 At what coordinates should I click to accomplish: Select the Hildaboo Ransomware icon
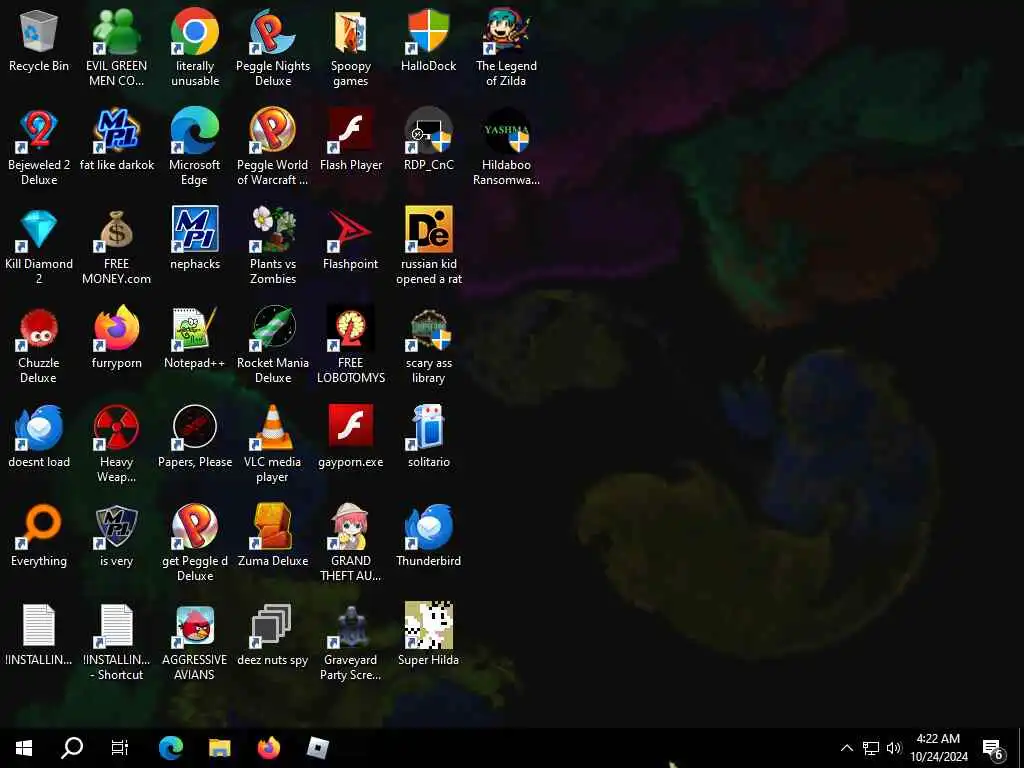506,147
